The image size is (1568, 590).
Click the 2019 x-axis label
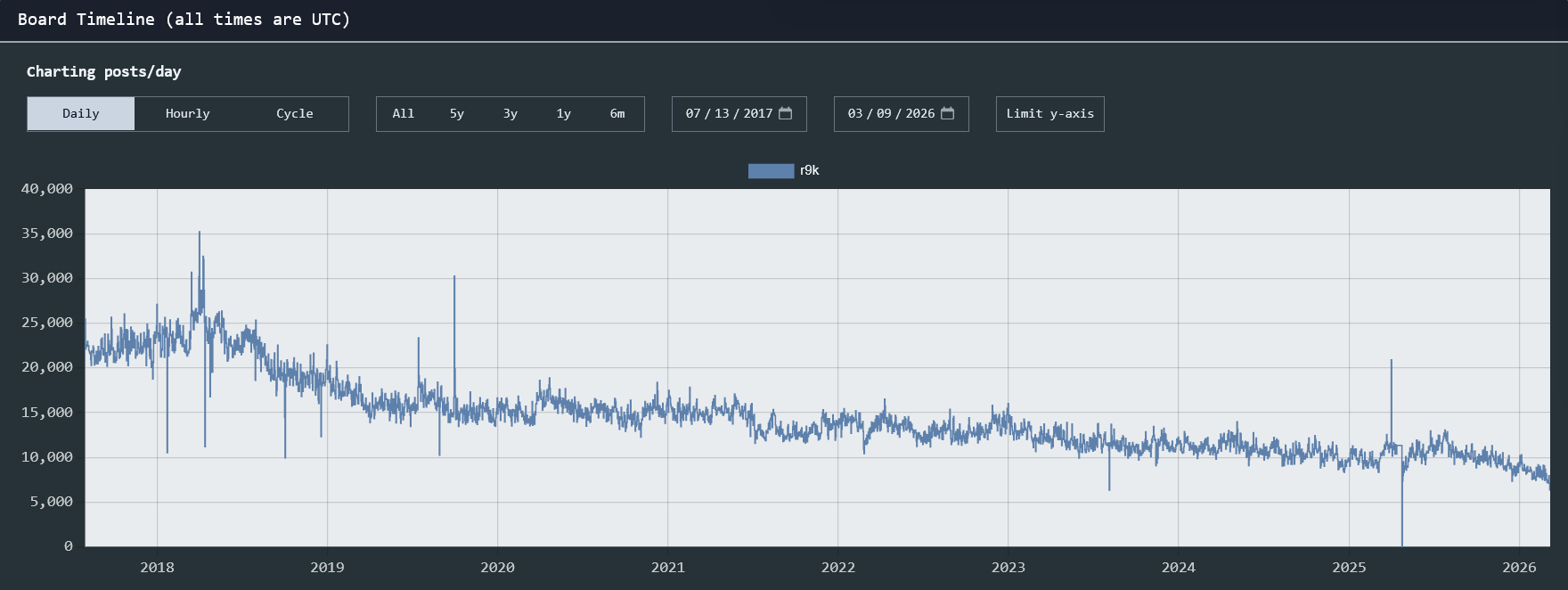(327, 567)
